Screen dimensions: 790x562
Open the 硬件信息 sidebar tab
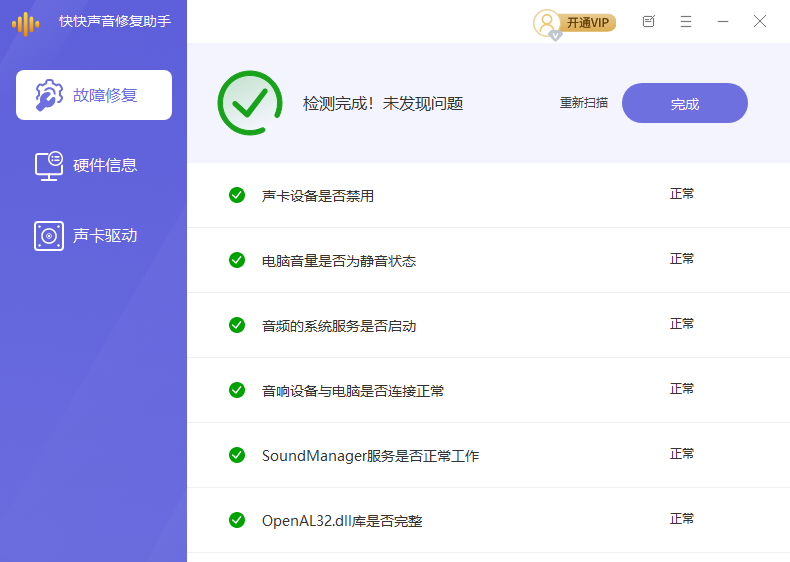94,165
